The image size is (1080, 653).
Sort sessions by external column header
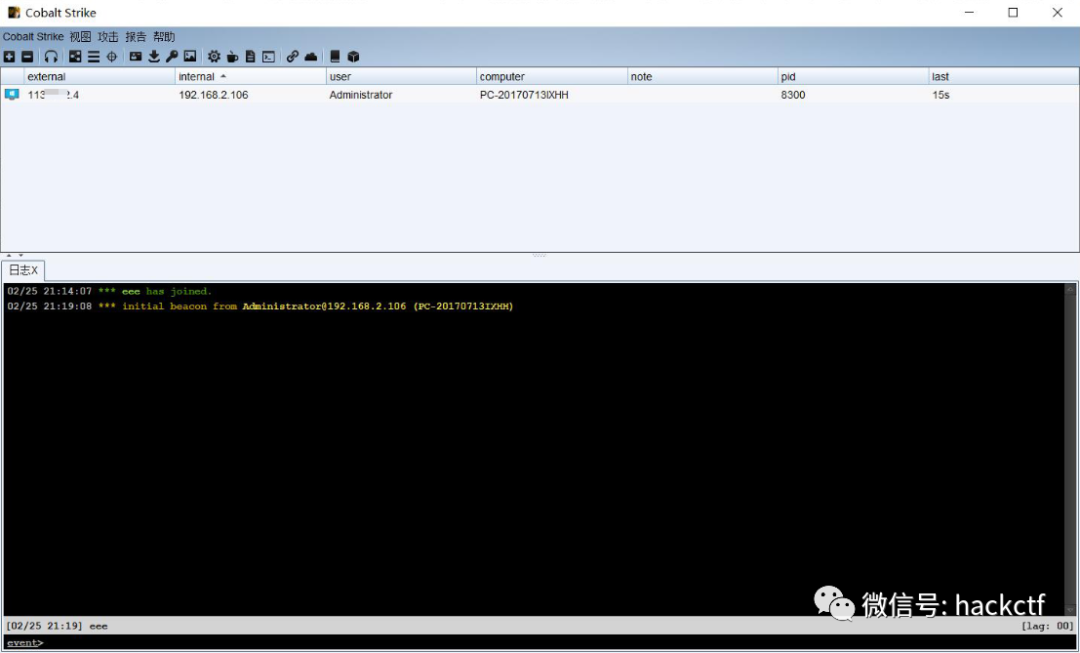[99, 76]
